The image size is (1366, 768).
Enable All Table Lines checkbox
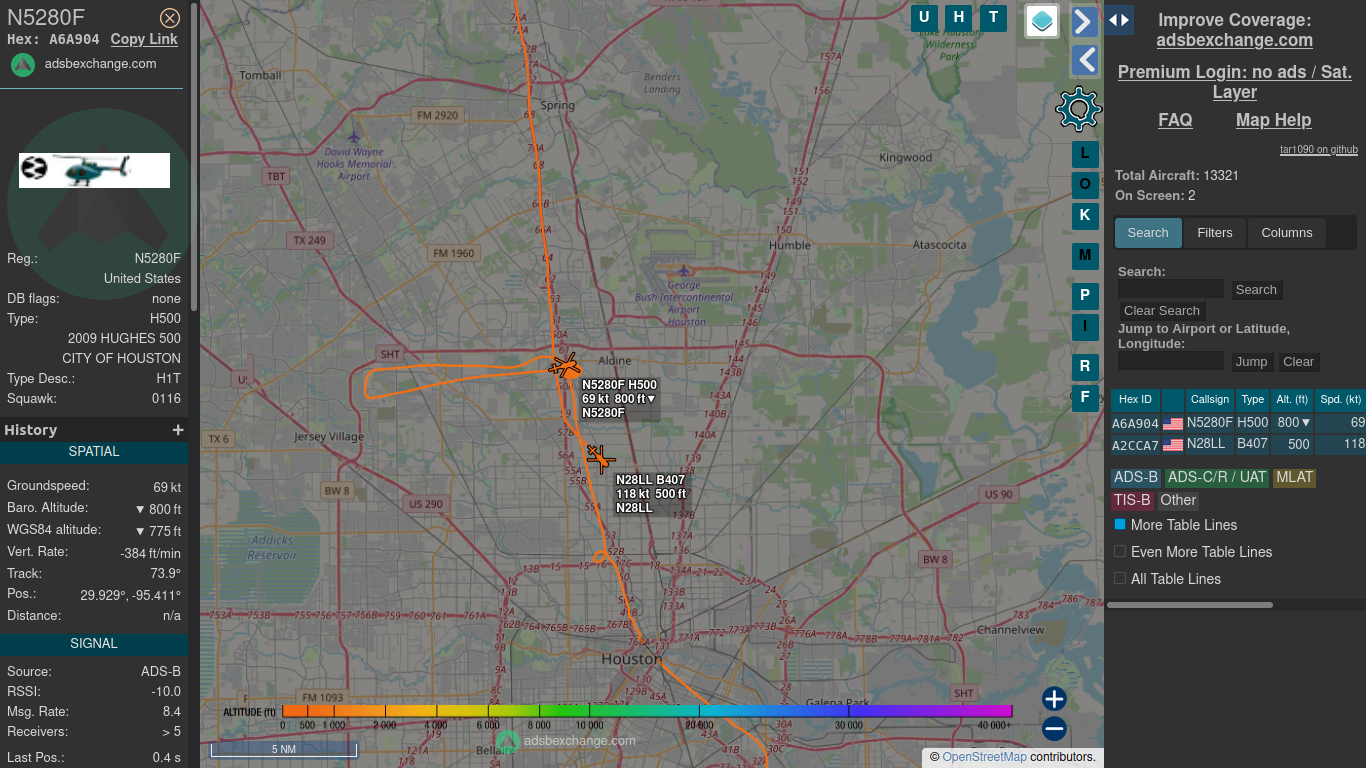point(1120,578)
